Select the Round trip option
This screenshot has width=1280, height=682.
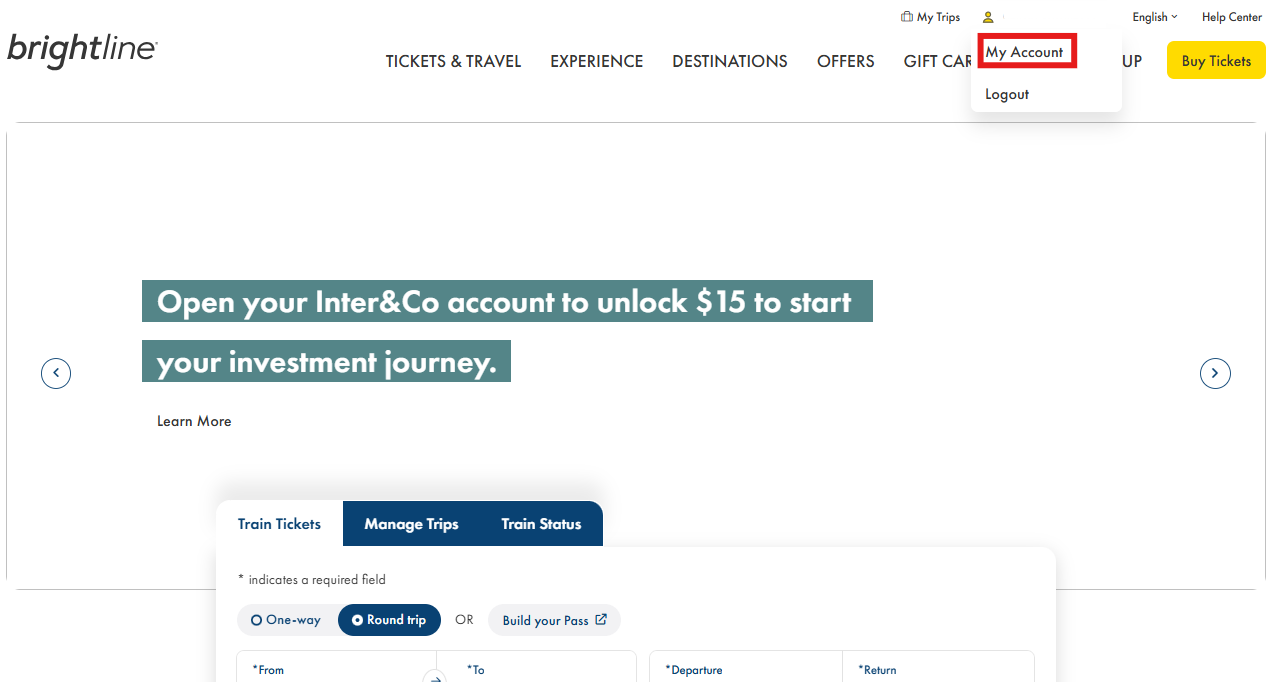(389, 620)
